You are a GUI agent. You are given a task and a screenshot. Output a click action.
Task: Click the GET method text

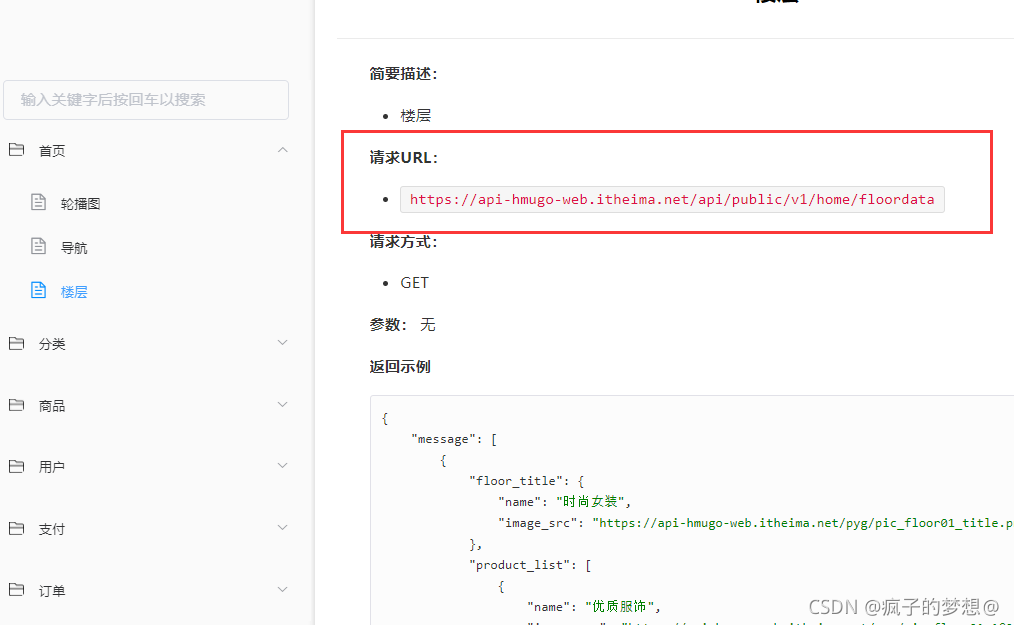coord(415,283)
